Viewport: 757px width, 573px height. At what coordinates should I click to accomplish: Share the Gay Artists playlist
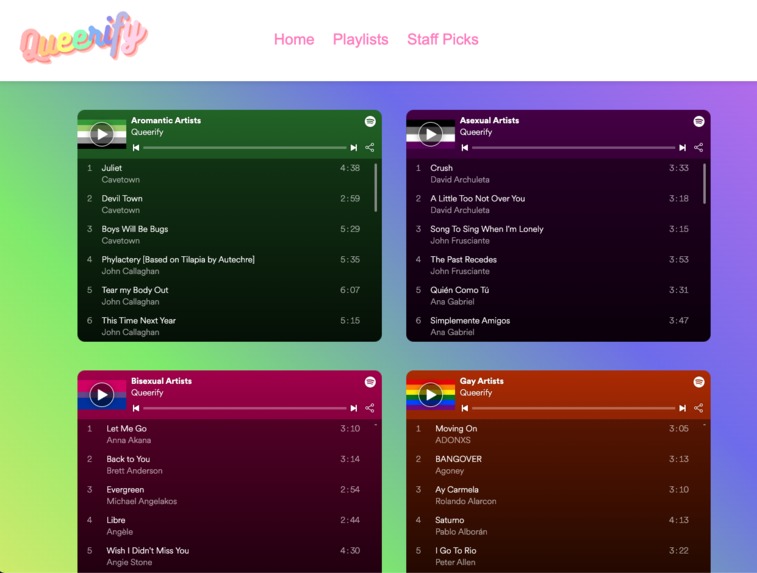pos(699,408)
